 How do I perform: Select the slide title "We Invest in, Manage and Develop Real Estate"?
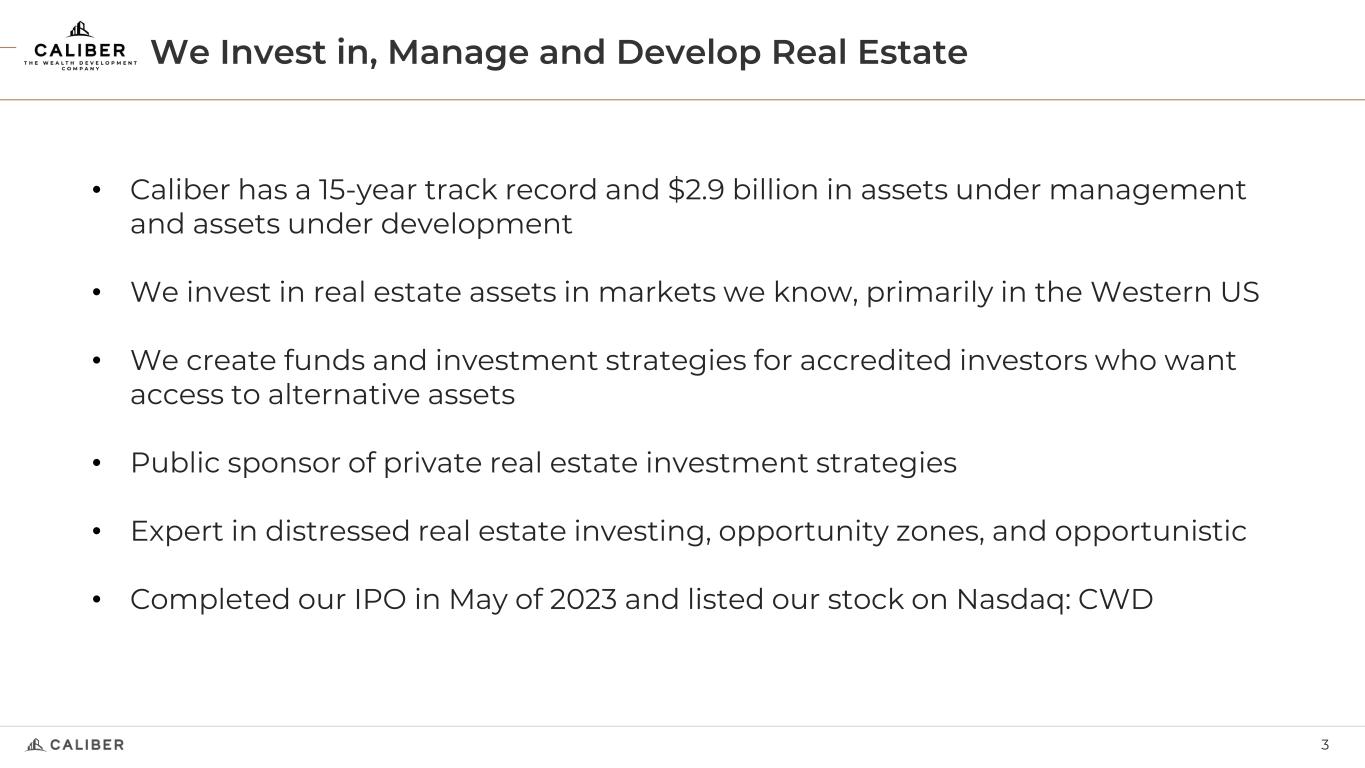(x=558, y=52)
